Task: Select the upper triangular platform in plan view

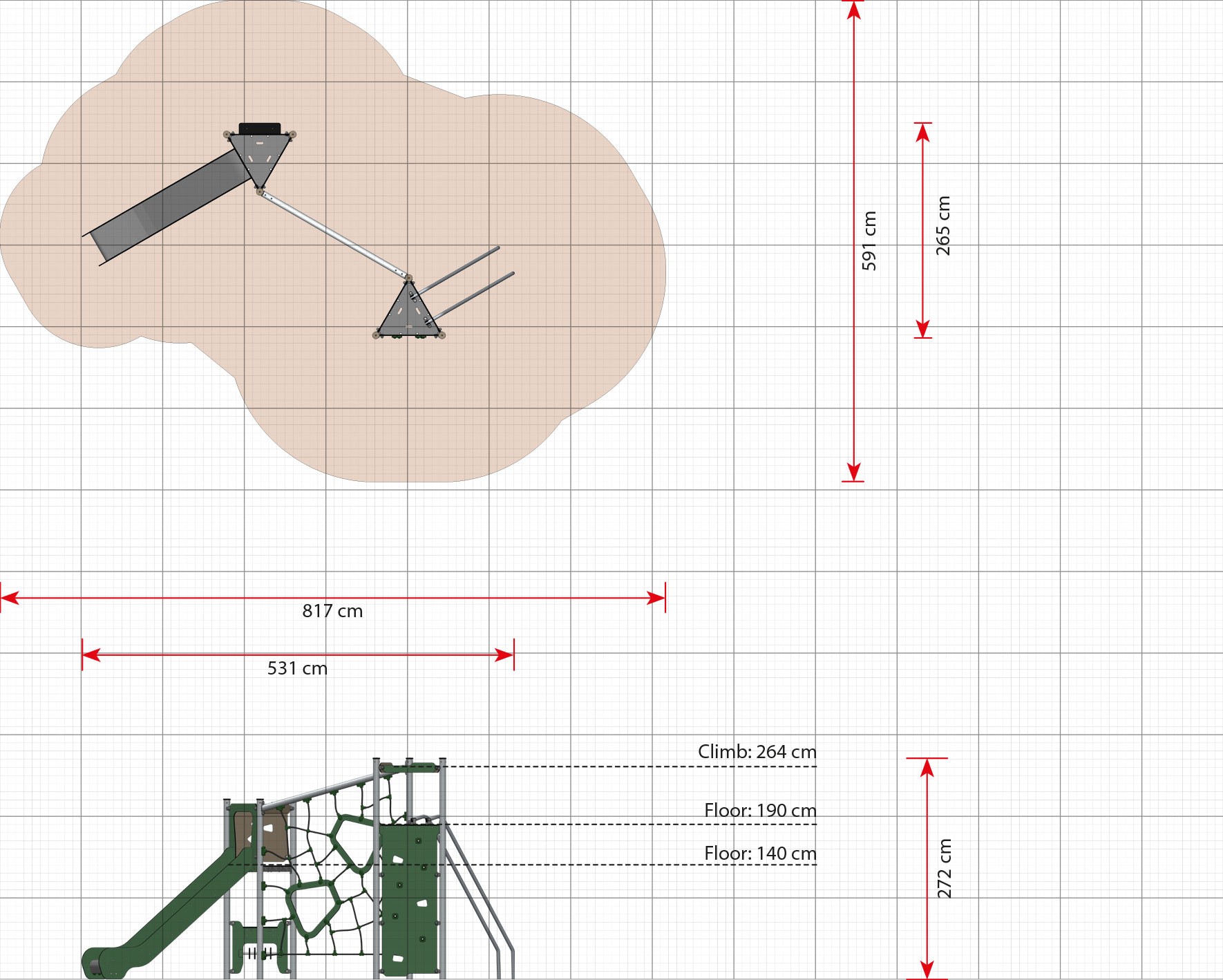Action: coord(260,154)
